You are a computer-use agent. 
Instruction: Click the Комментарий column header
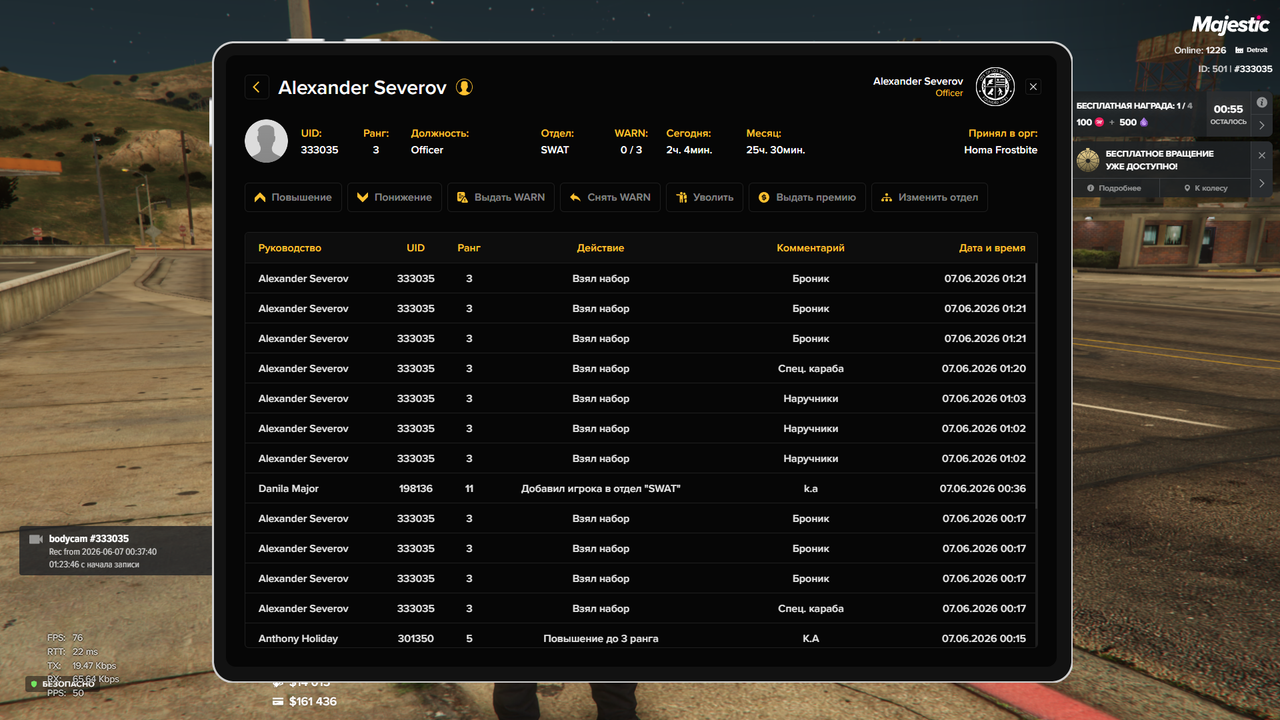point(811,248)
